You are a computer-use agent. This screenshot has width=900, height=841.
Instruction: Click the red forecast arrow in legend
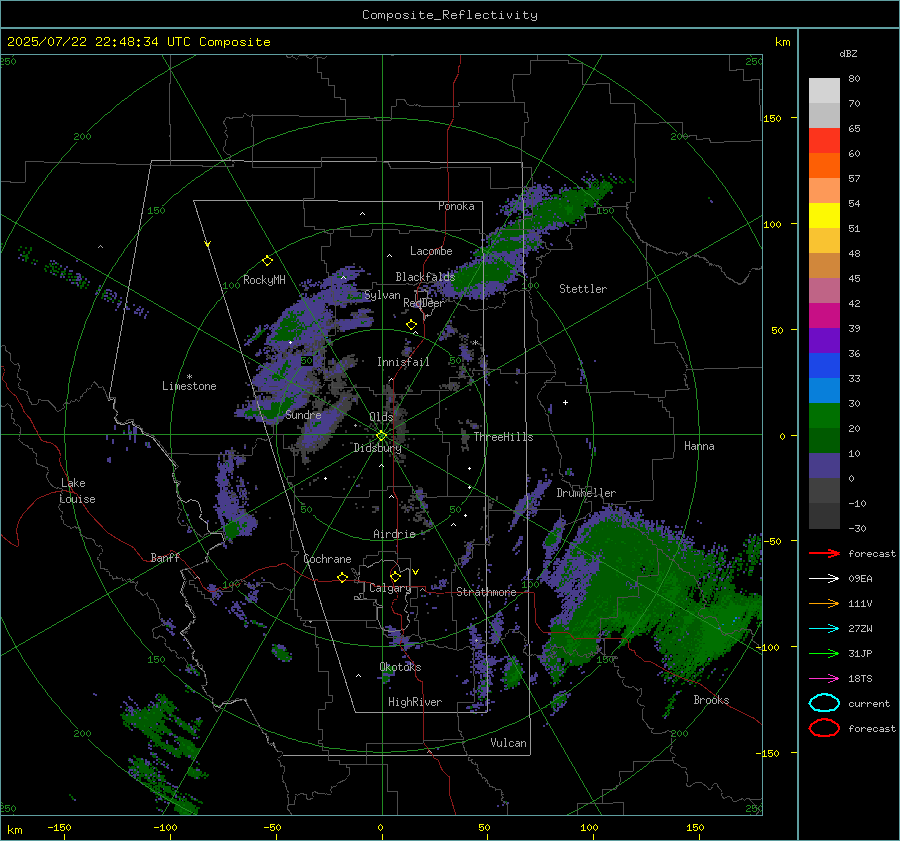[x=824, y=553]
